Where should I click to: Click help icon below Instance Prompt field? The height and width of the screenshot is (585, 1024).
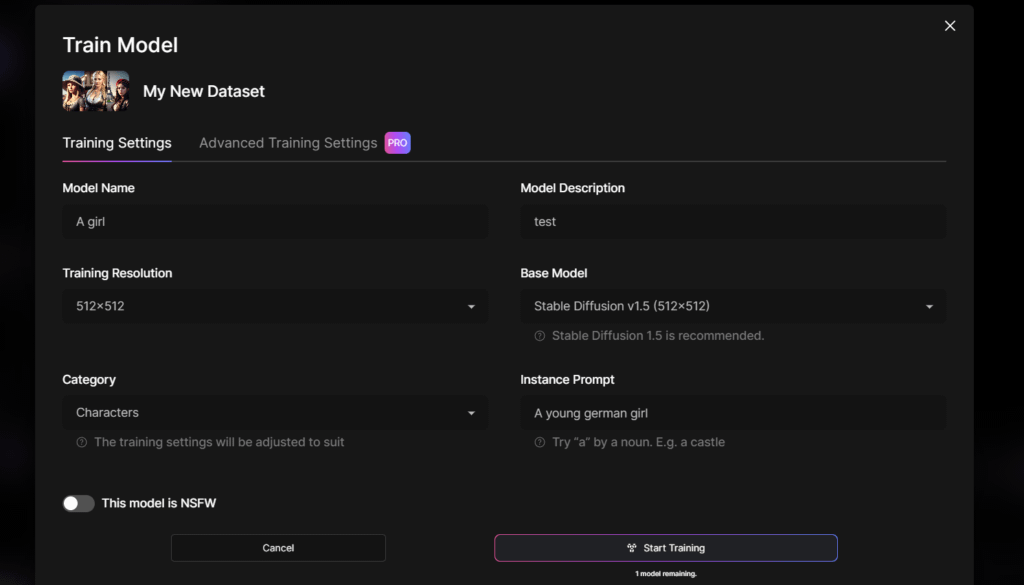pos(540,442)
